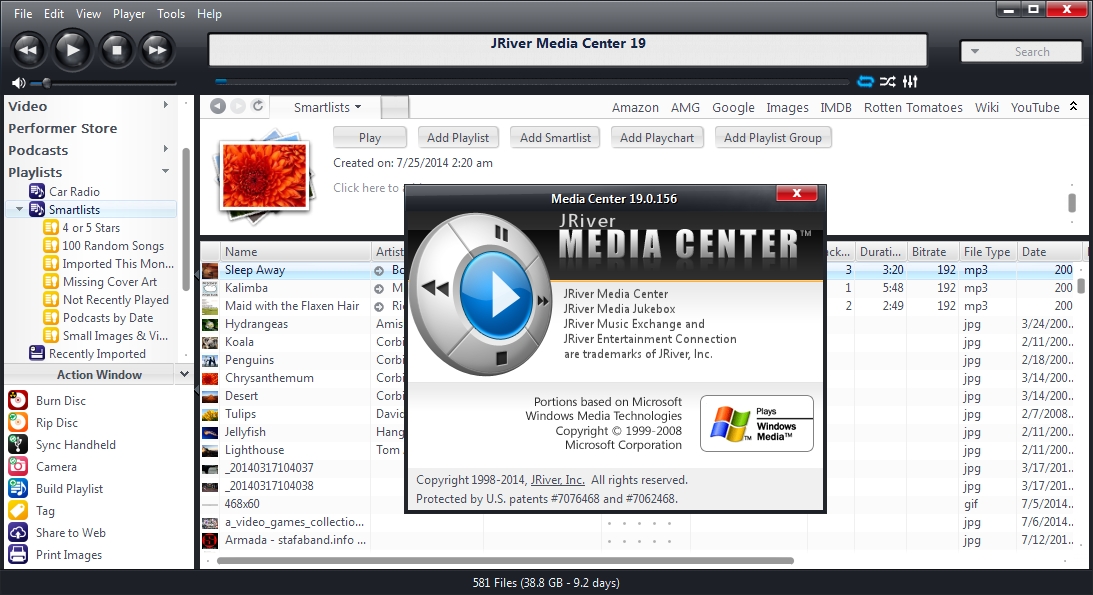Expand the Podcasts section arrow
The image size is (1093, 595).
coord(165,149)
